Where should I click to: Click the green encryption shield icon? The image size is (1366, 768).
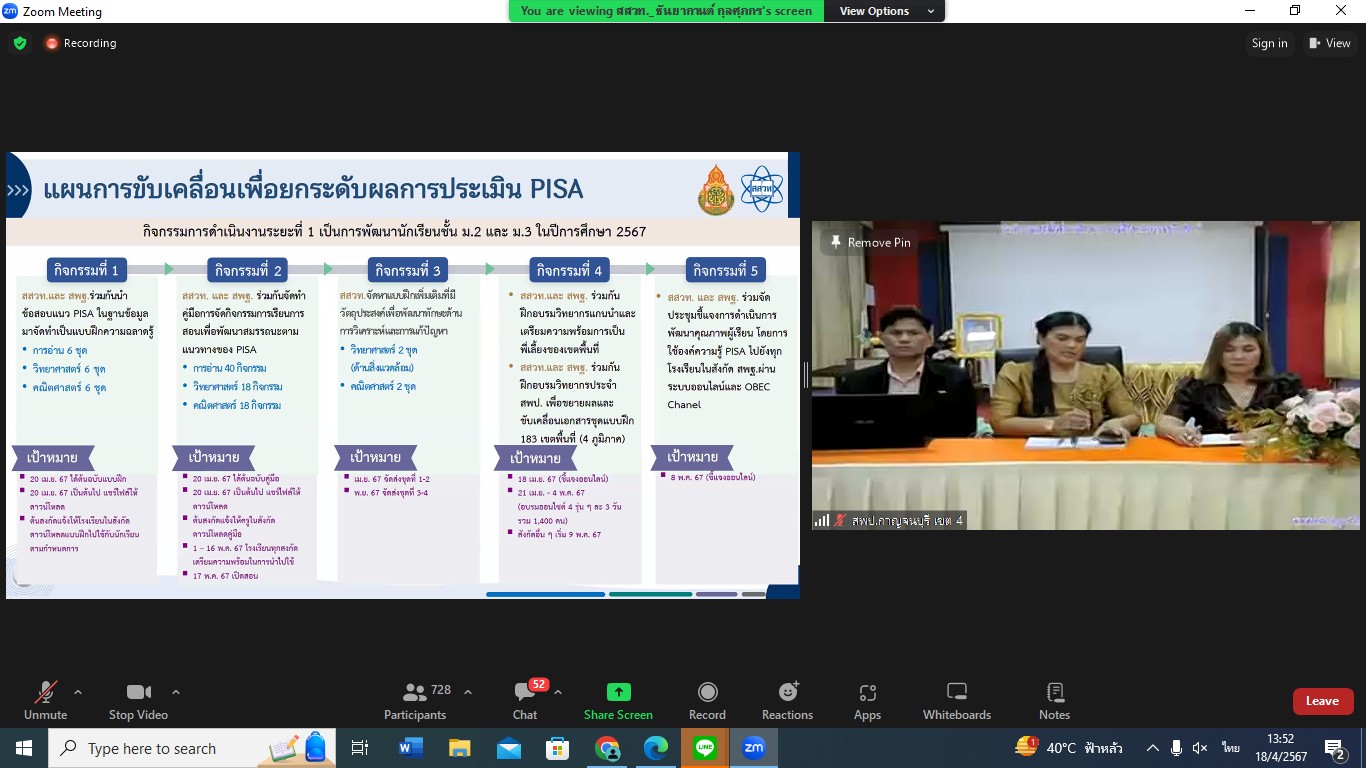click(x=20, y=43)
